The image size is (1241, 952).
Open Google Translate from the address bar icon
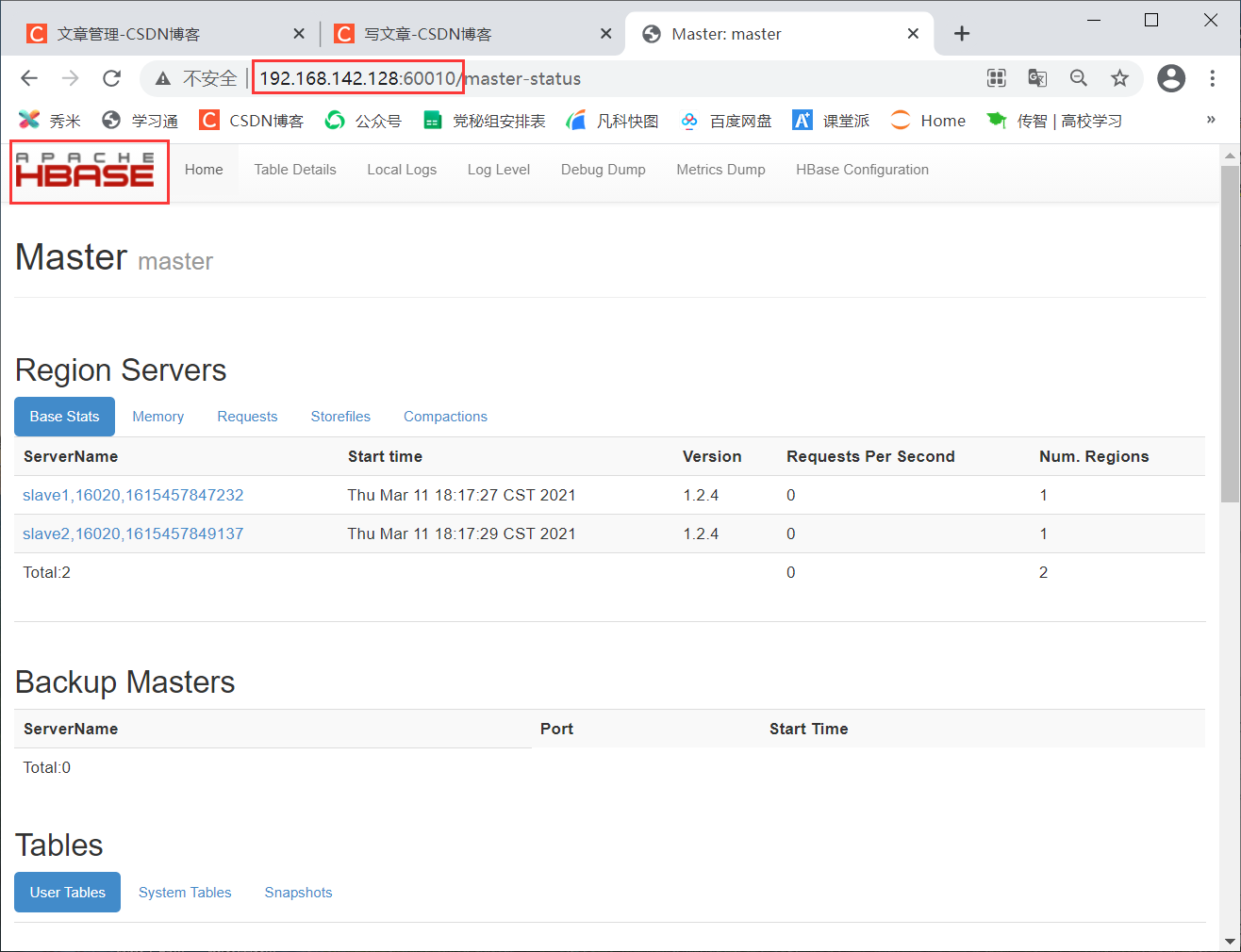(x=1037, y=78)
